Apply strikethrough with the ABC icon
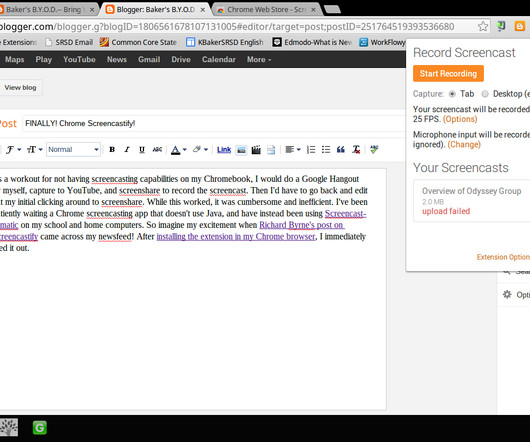The image size is (530, 442). click(x=157, y=149)
